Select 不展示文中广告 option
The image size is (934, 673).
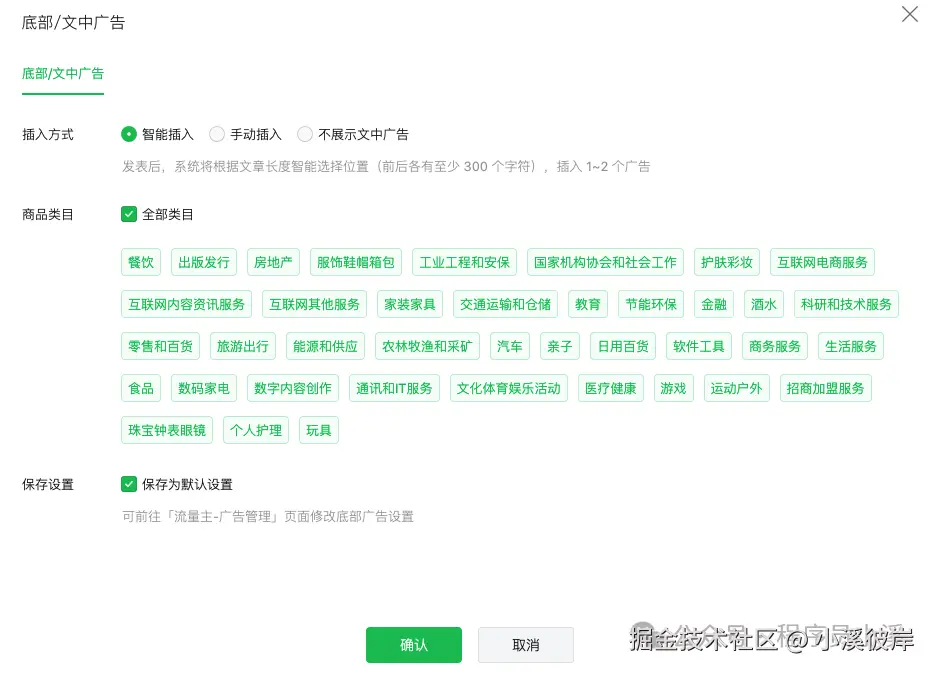tap(304, 134)
